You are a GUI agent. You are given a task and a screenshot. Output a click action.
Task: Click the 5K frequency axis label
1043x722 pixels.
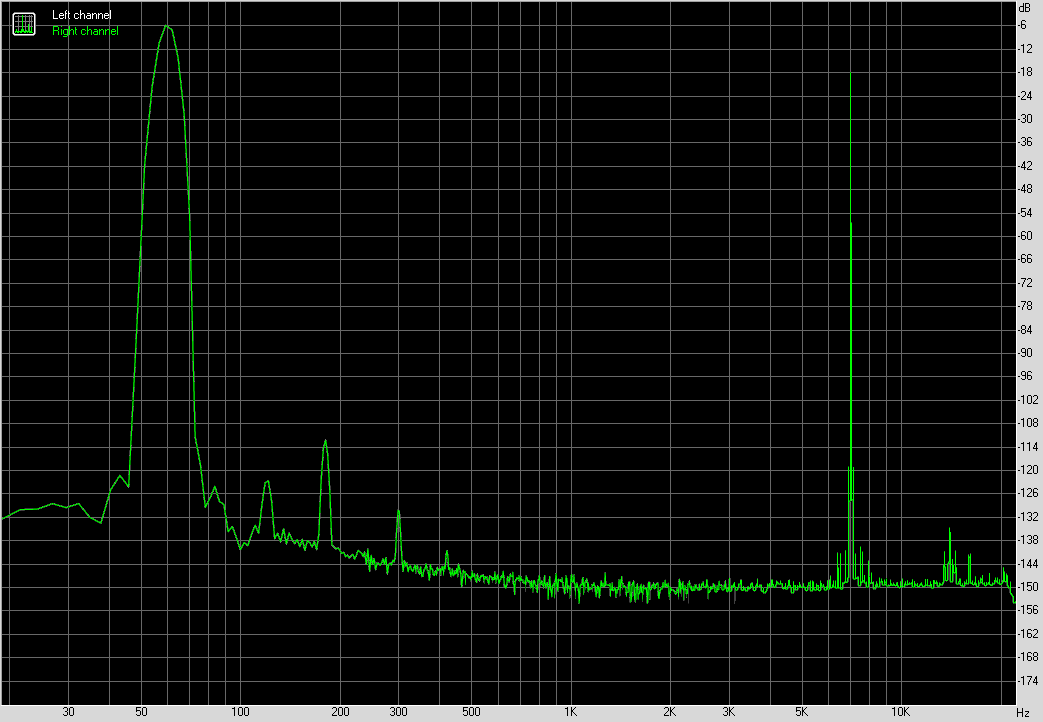(800, 712)
